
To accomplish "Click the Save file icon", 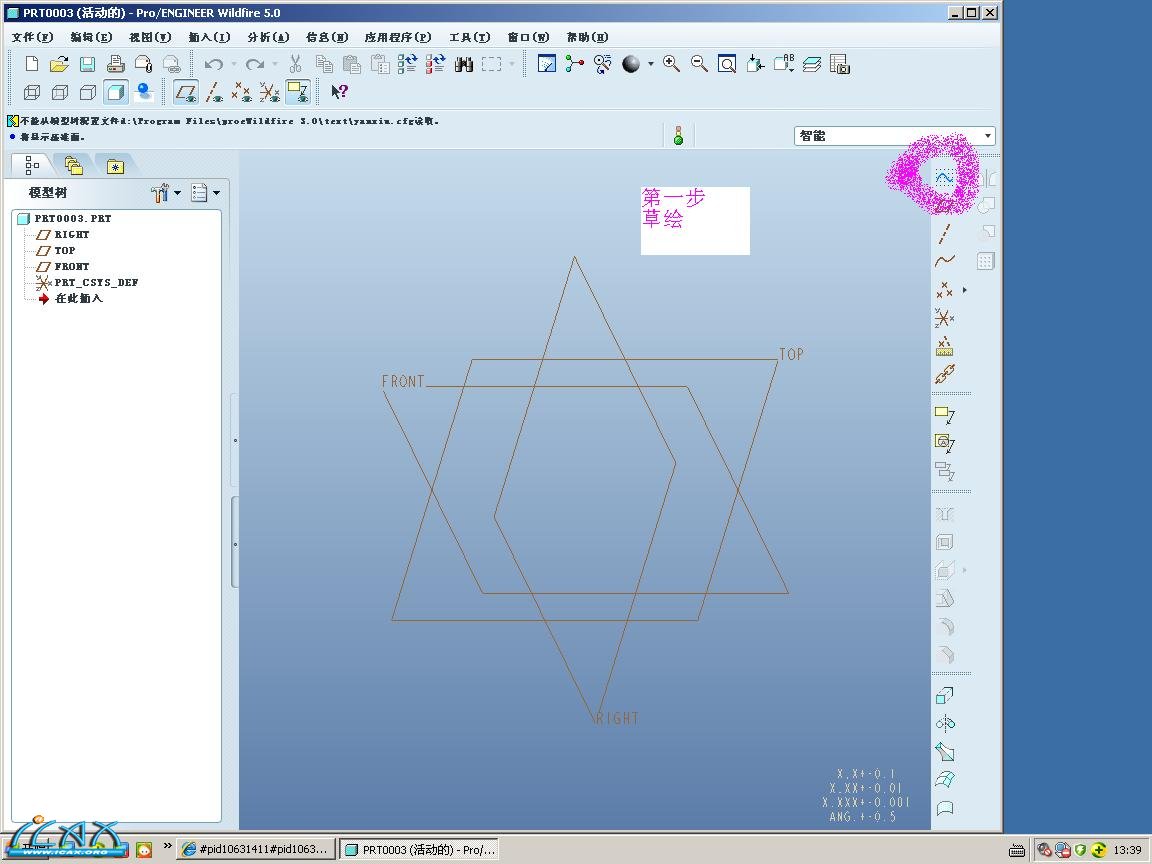I will click(x=88, y=64).
